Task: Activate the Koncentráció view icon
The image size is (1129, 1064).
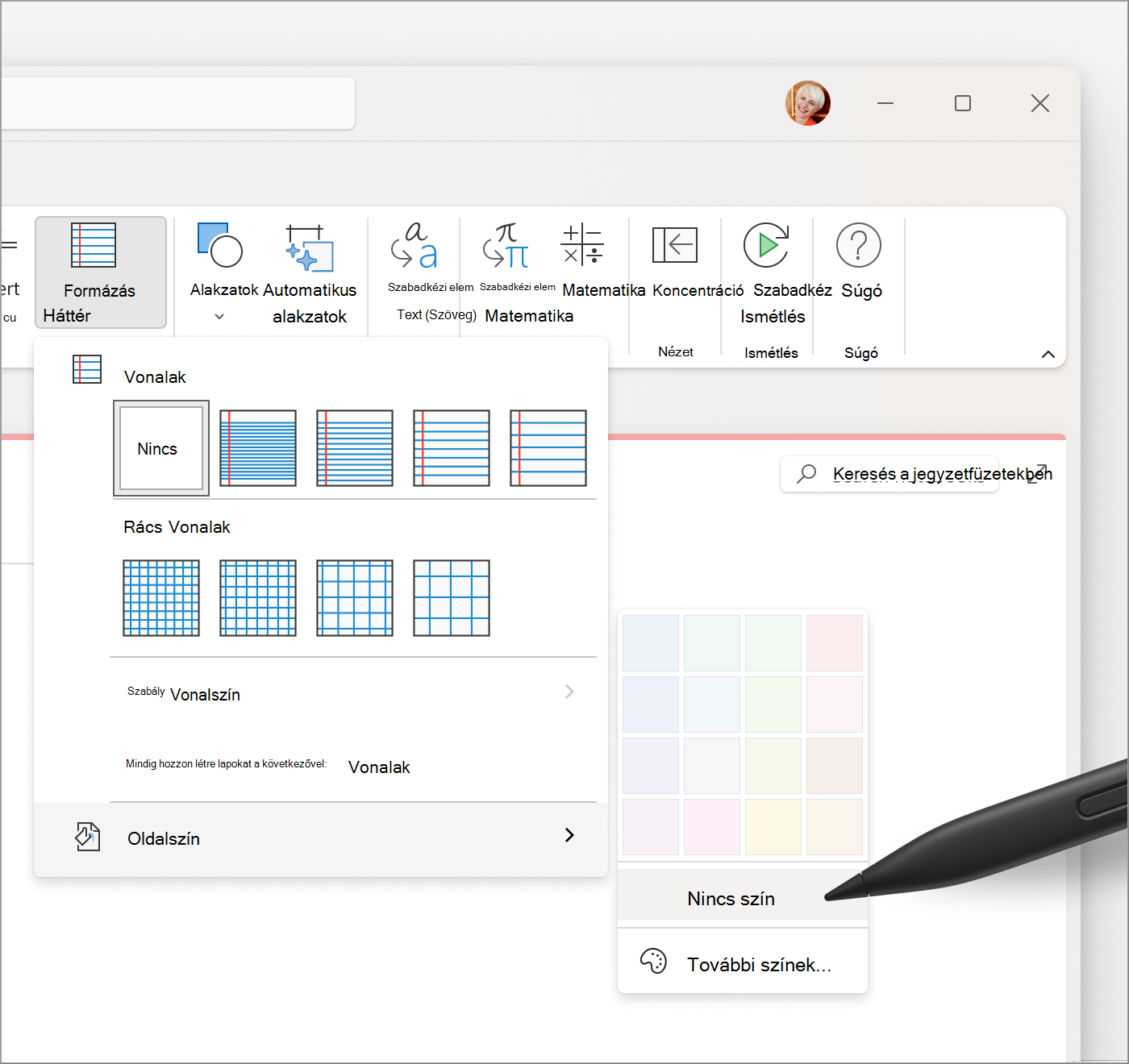Action: (675, 245)
